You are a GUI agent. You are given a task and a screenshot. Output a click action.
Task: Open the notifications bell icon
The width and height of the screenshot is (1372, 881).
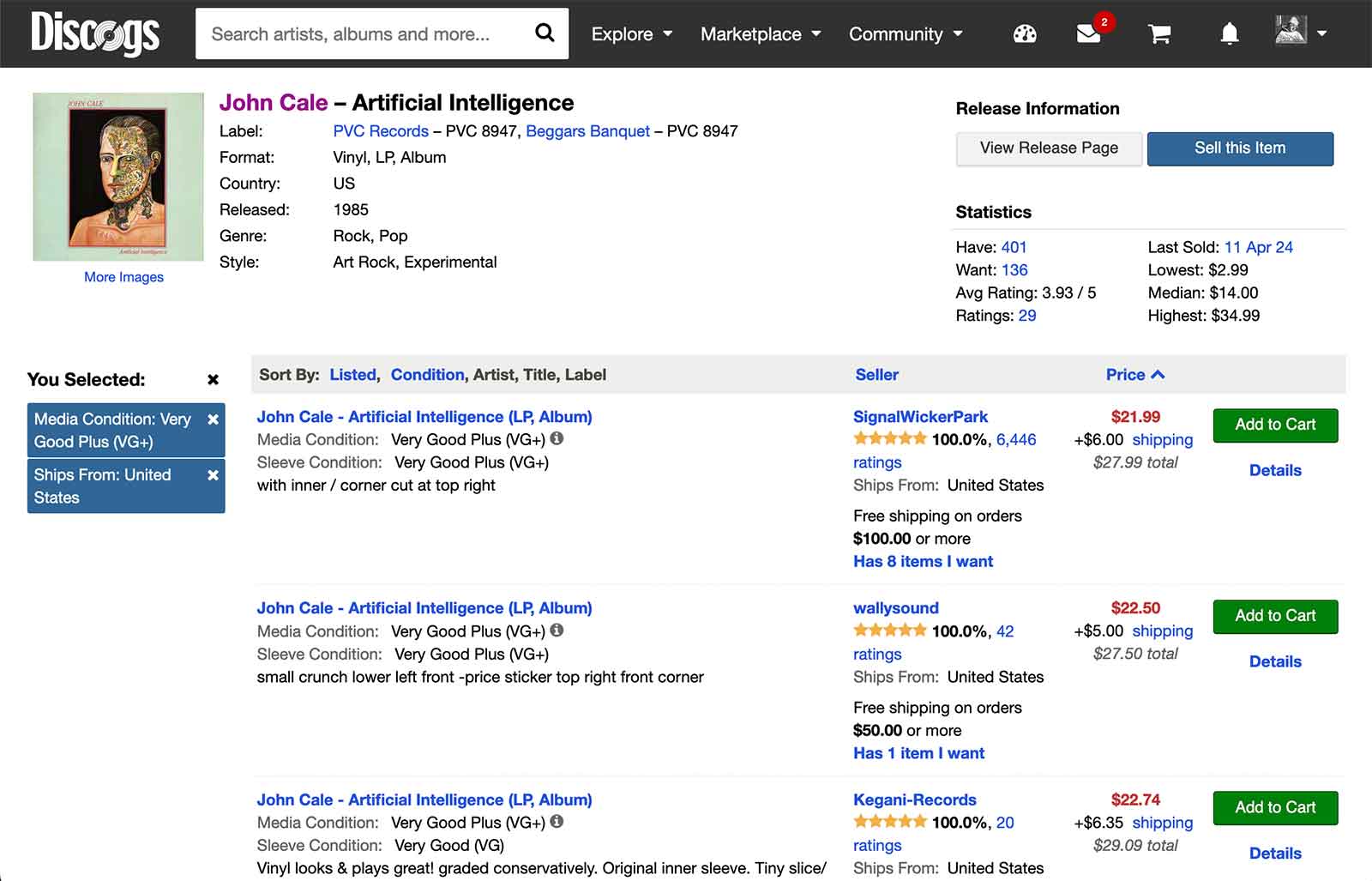click(1229, 34)
